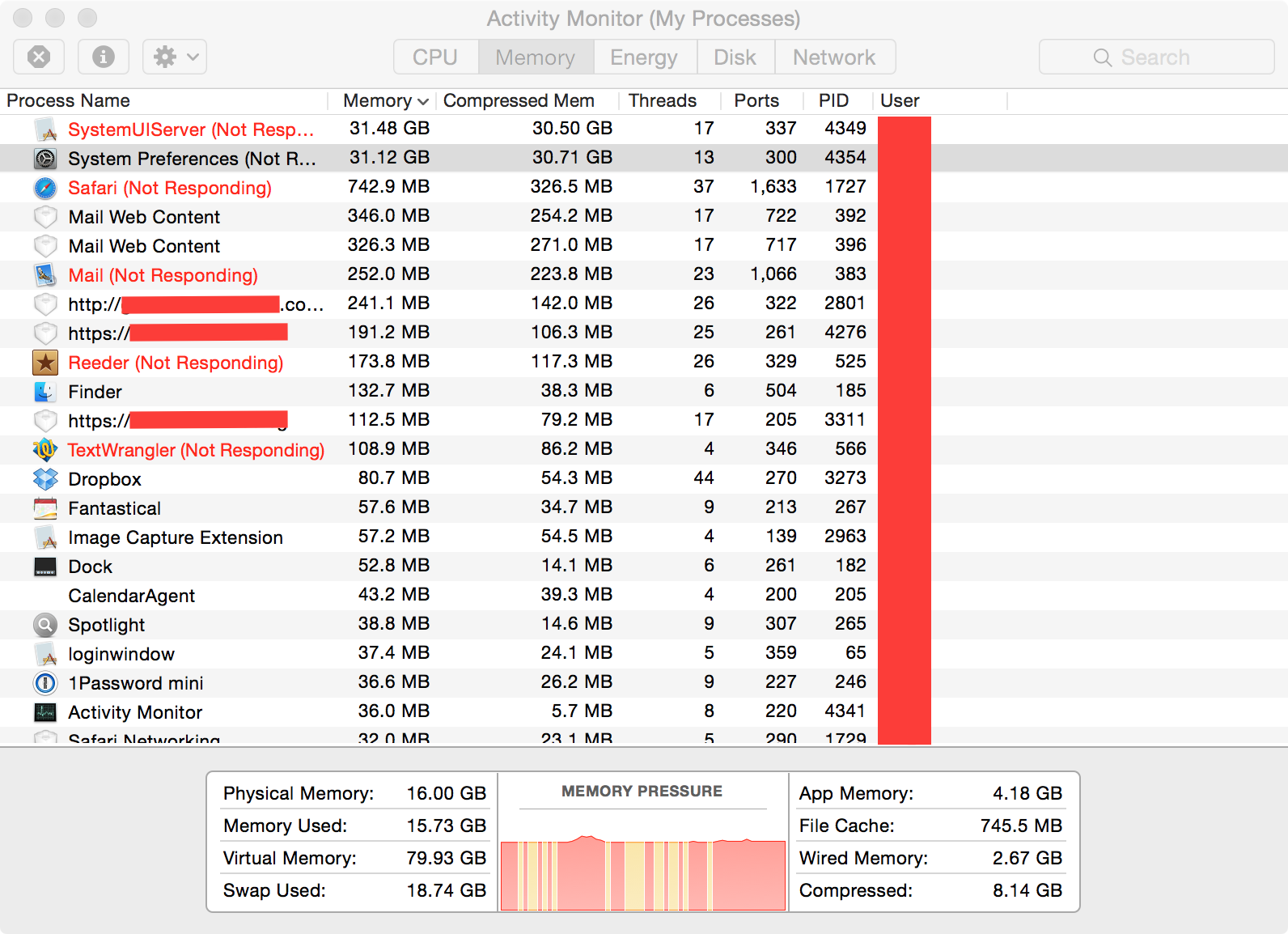Image resolution: width=1288 pixels, height=934 pixels.
Task: Click shield icon of Mail Web Content PID 392
Action: coord(45,217)
